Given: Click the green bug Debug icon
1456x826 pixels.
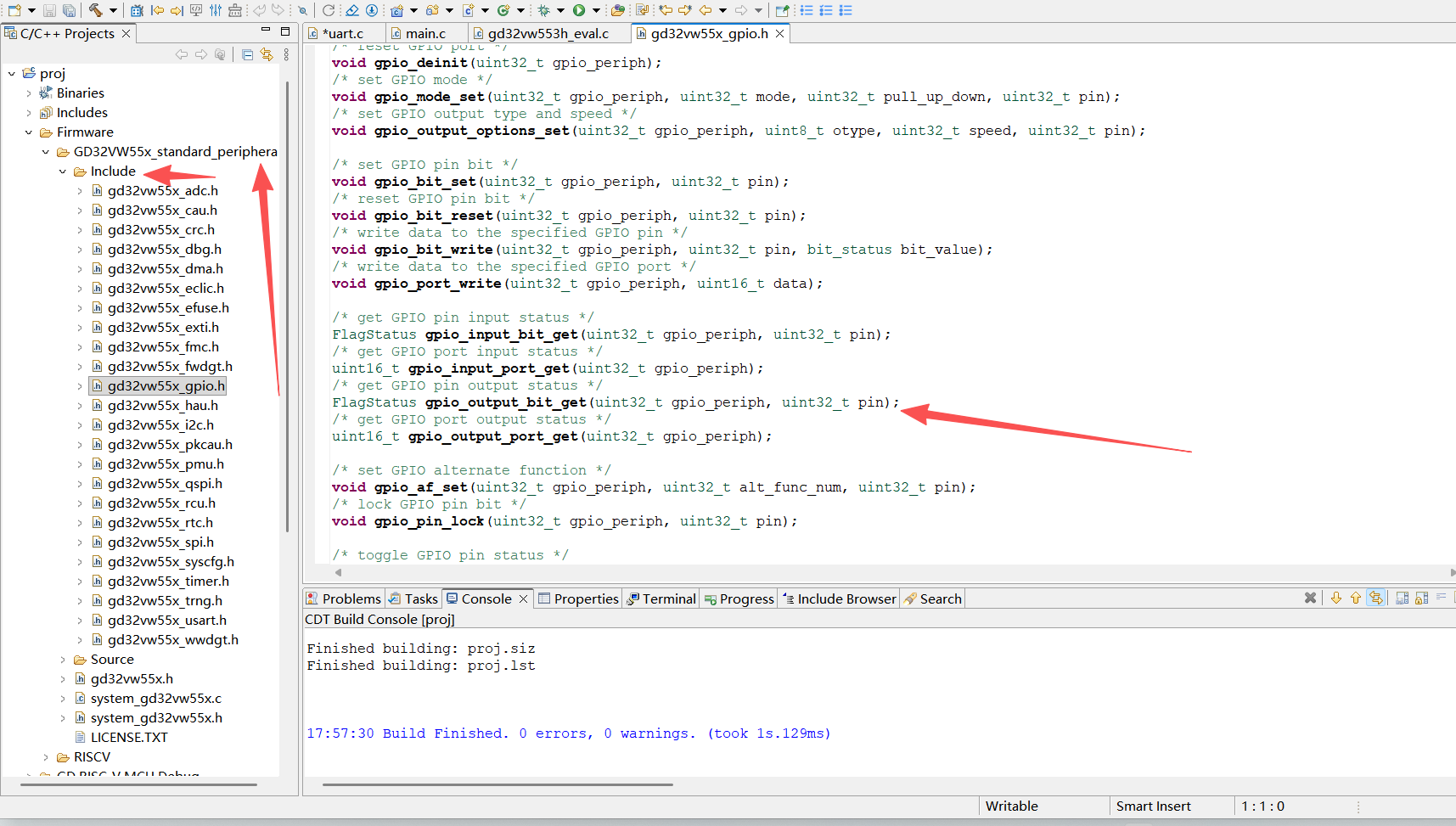Looking at the screenshot, I should pos(543,10).
